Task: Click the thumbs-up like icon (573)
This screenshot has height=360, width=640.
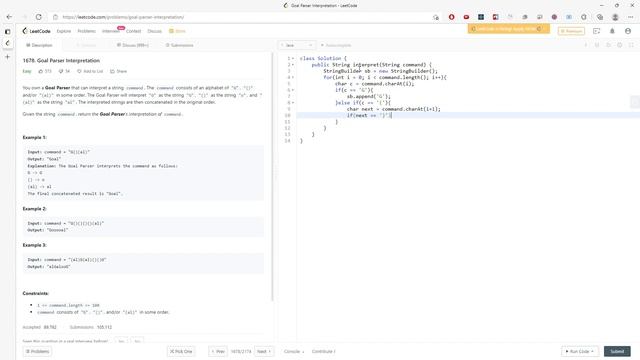Action: pos(41,71)
